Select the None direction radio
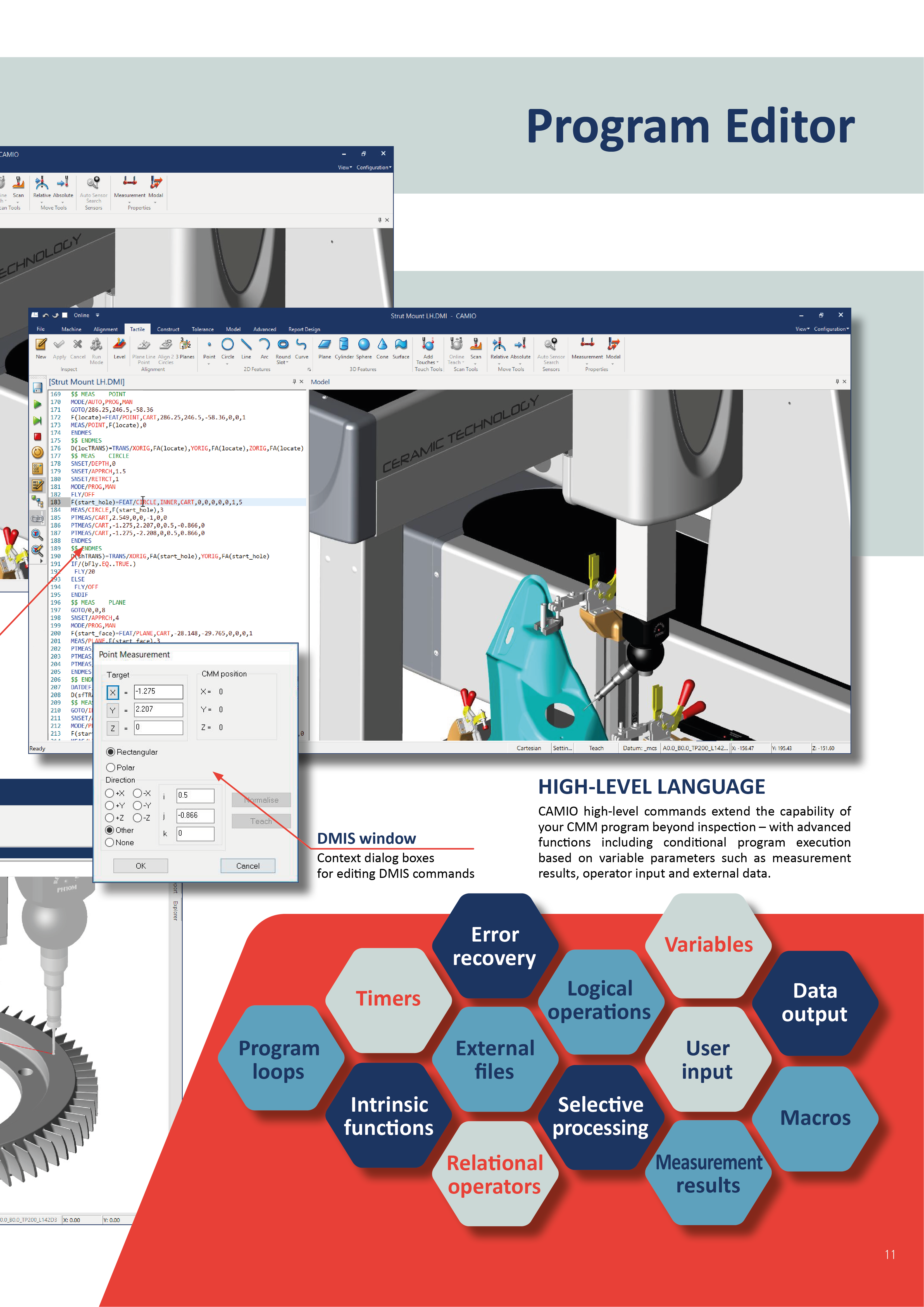924x1307 pixels. click(109, 842)
